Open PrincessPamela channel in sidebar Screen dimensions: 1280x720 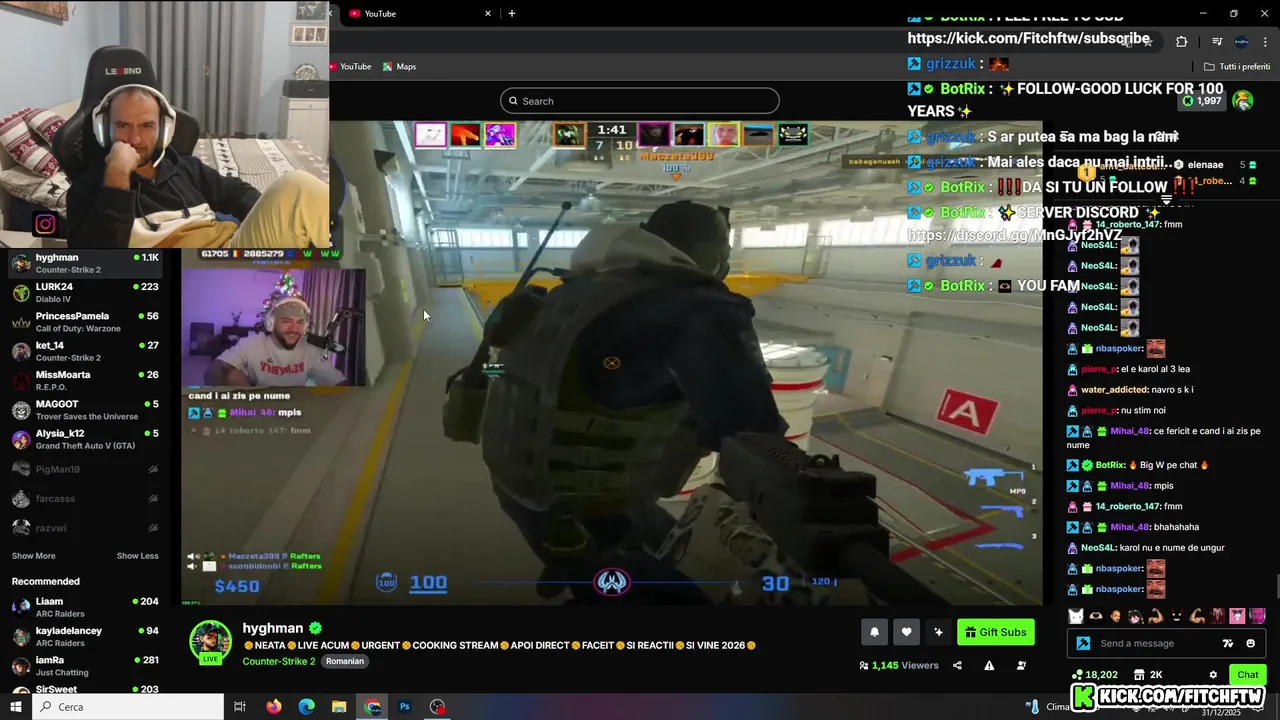point(85,322)
